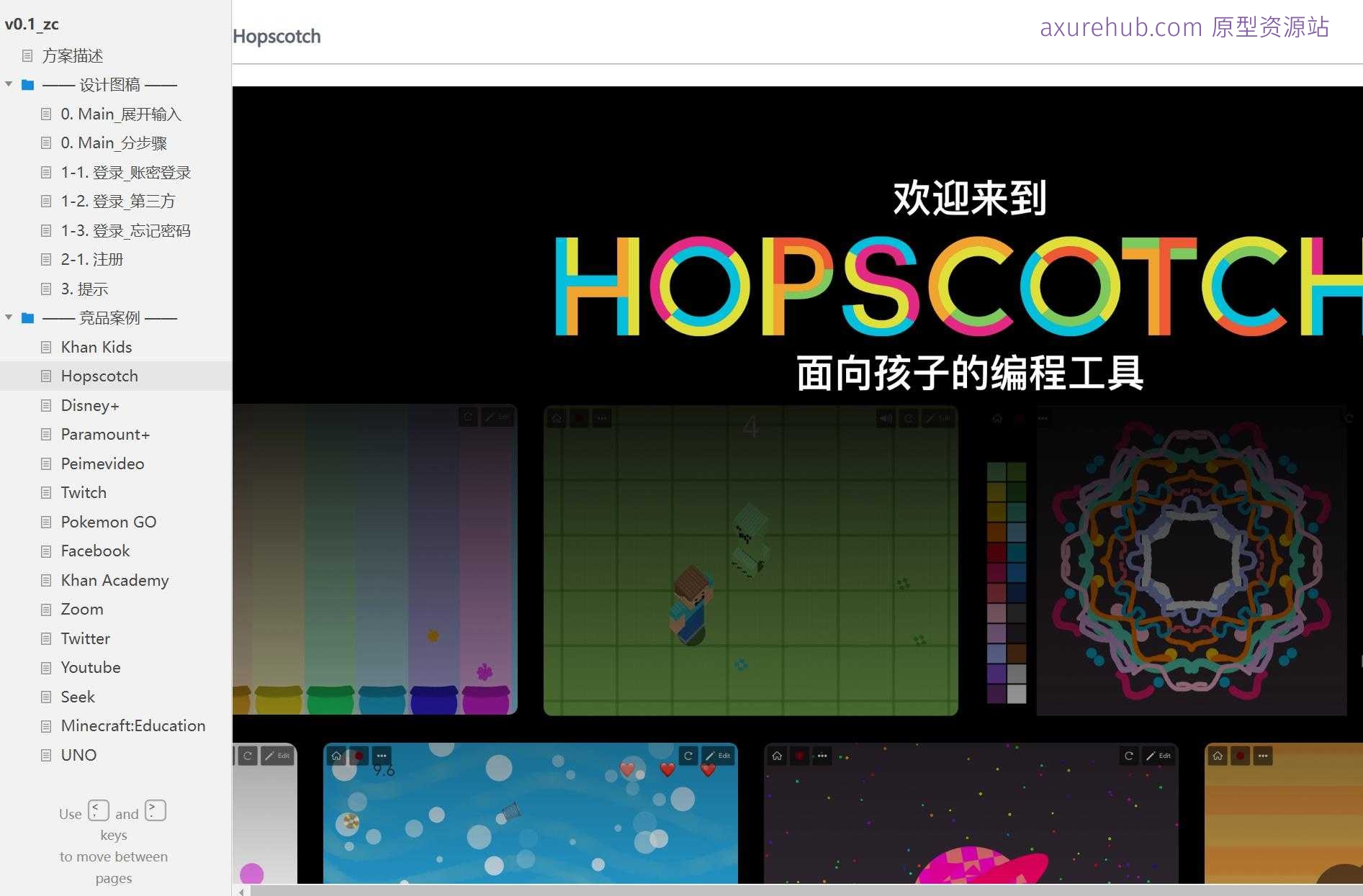The height and width of the screenshot is (896, 1363).
Task: Open the Minecraft:Education page
Action: [132, 725]
